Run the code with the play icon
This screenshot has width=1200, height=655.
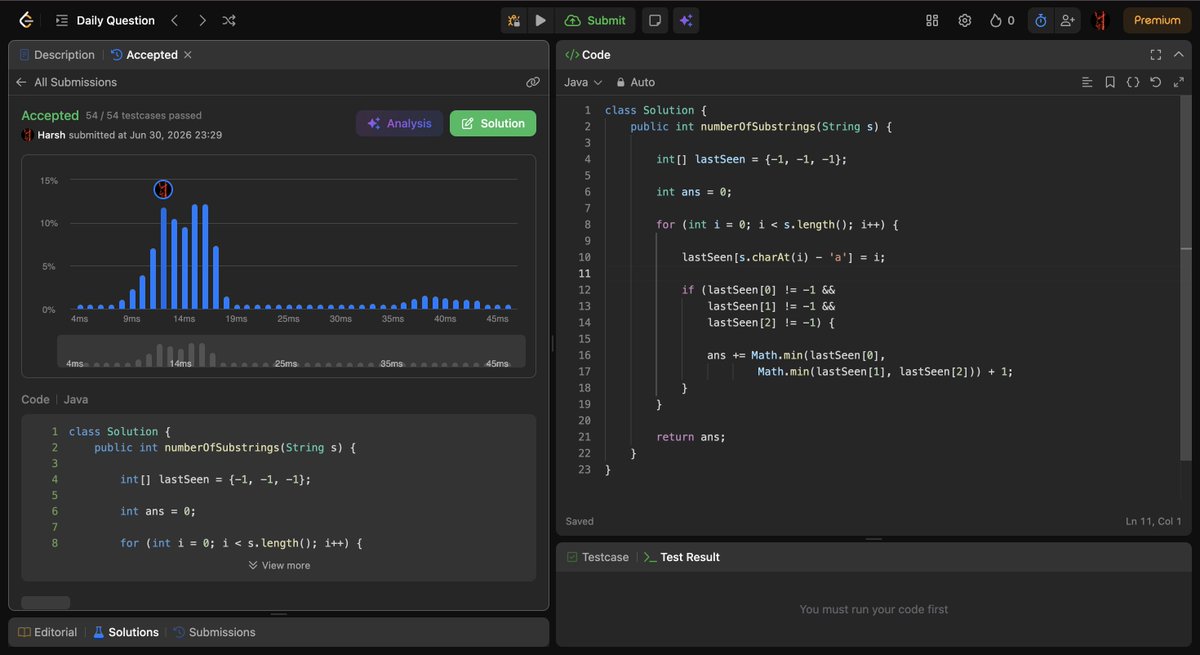tap(540, 20)
